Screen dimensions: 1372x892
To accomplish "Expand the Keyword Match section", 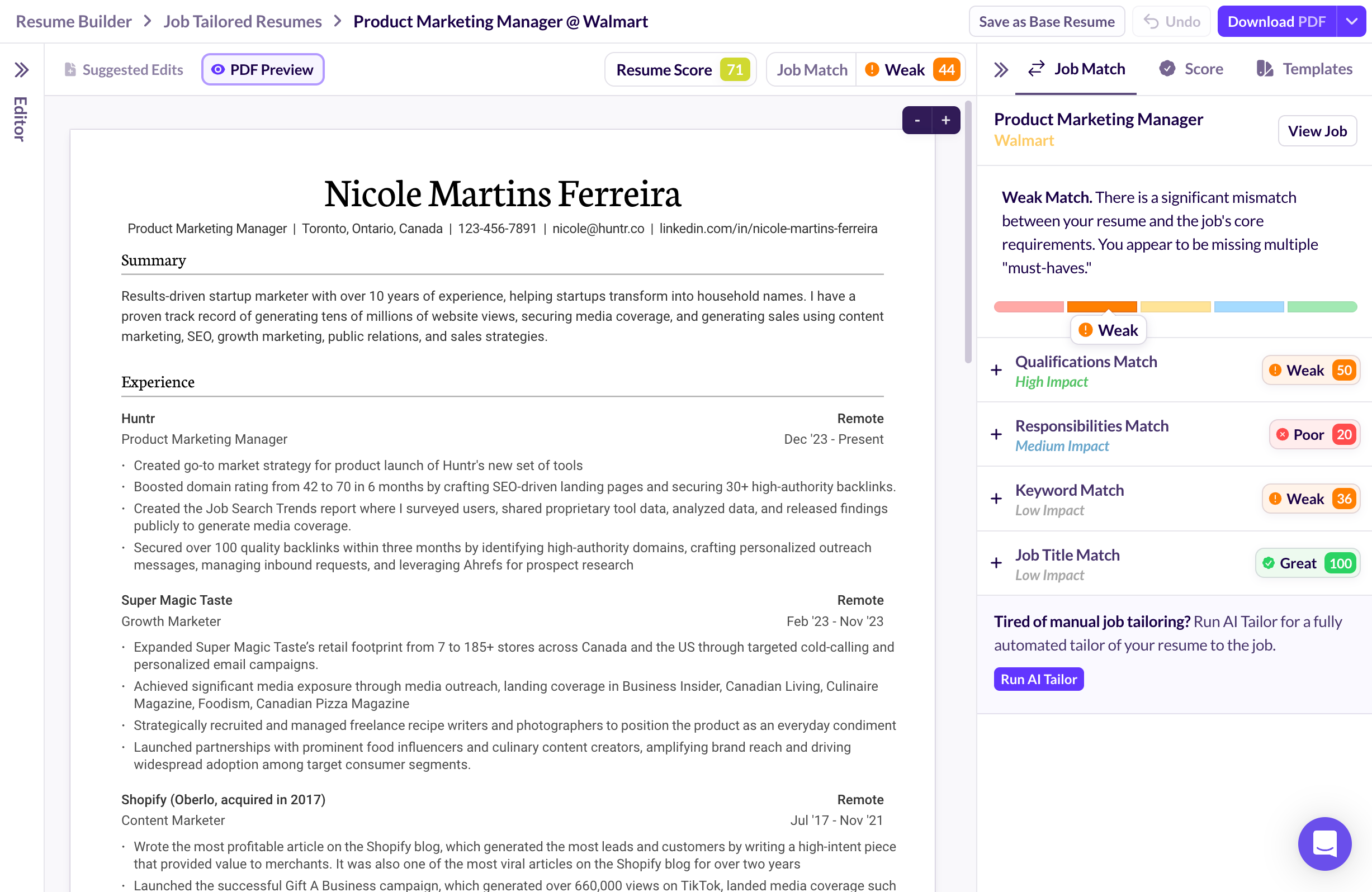I will (x=996, y=499).
